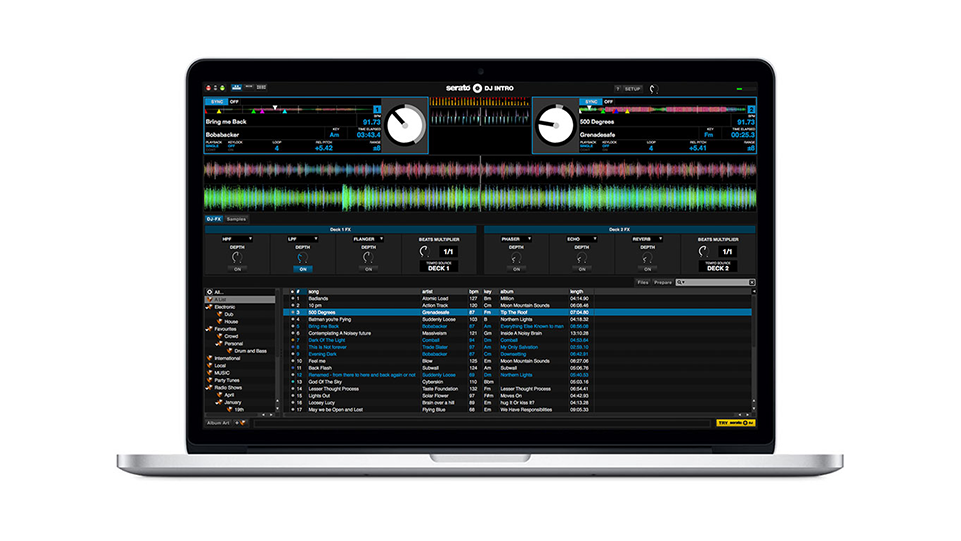Click the Party Tunes crate icon

209,380
